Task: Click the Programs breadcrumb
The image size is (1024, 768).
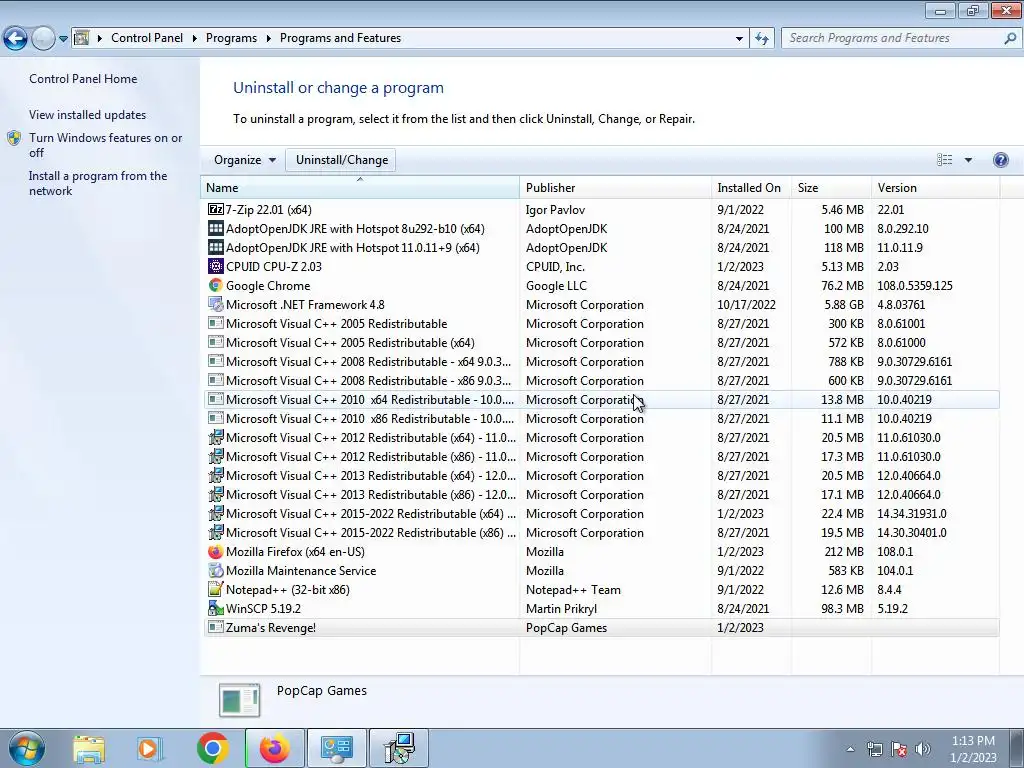Action: tap(231, 38)
